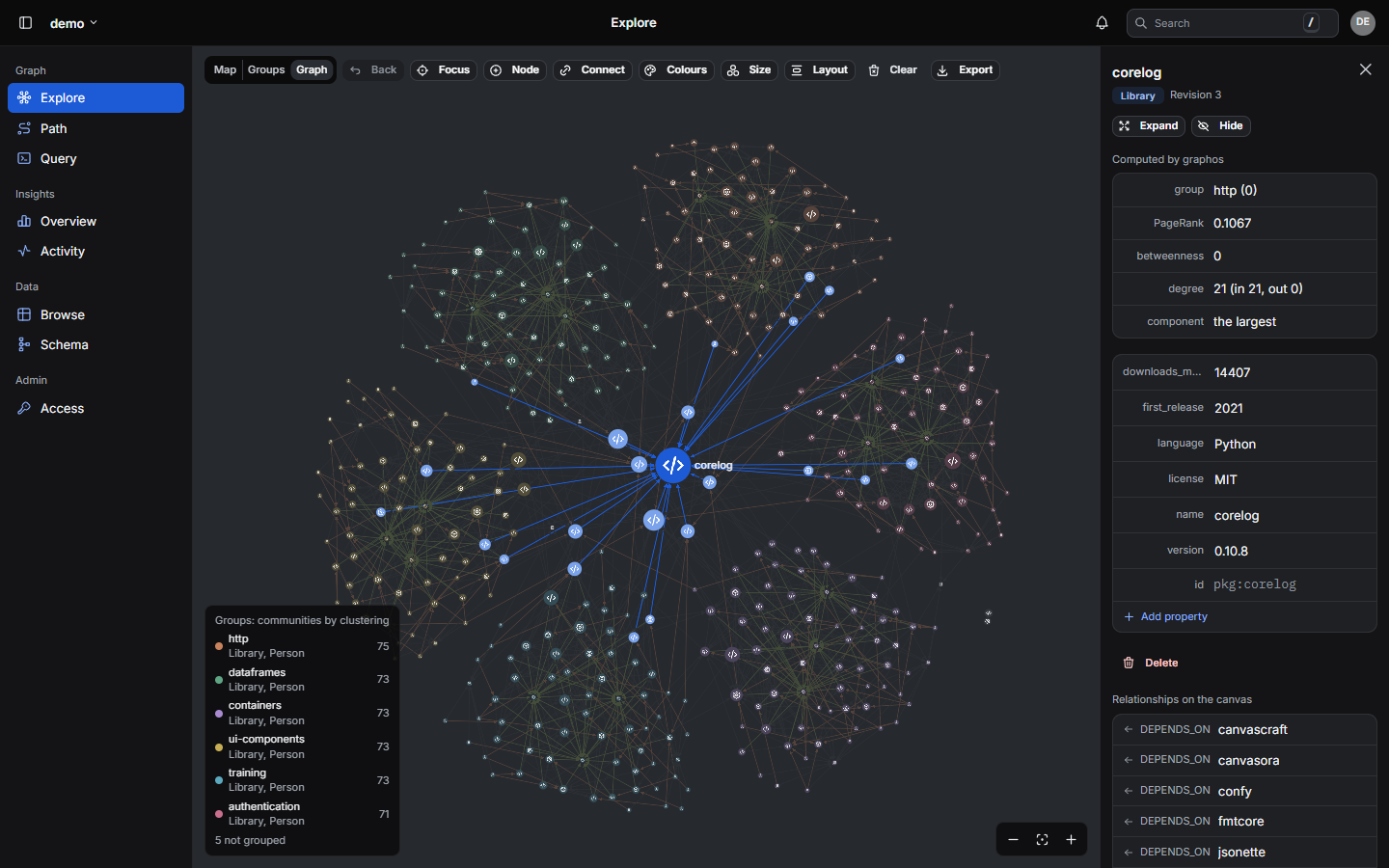Viewport: 1389px width, 868px height.
Task: Click the selected corelog node icon
Action: tap(672, 465)
